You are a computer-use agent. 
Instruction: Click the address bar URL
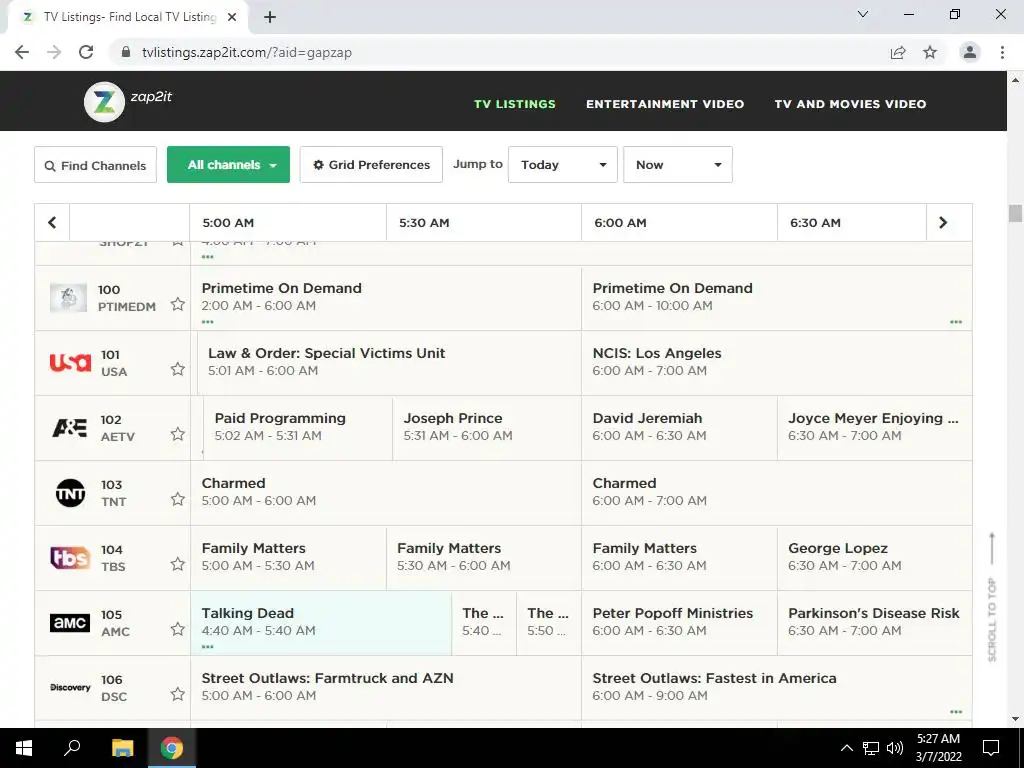pyautogui.click(x=247, y=52)
